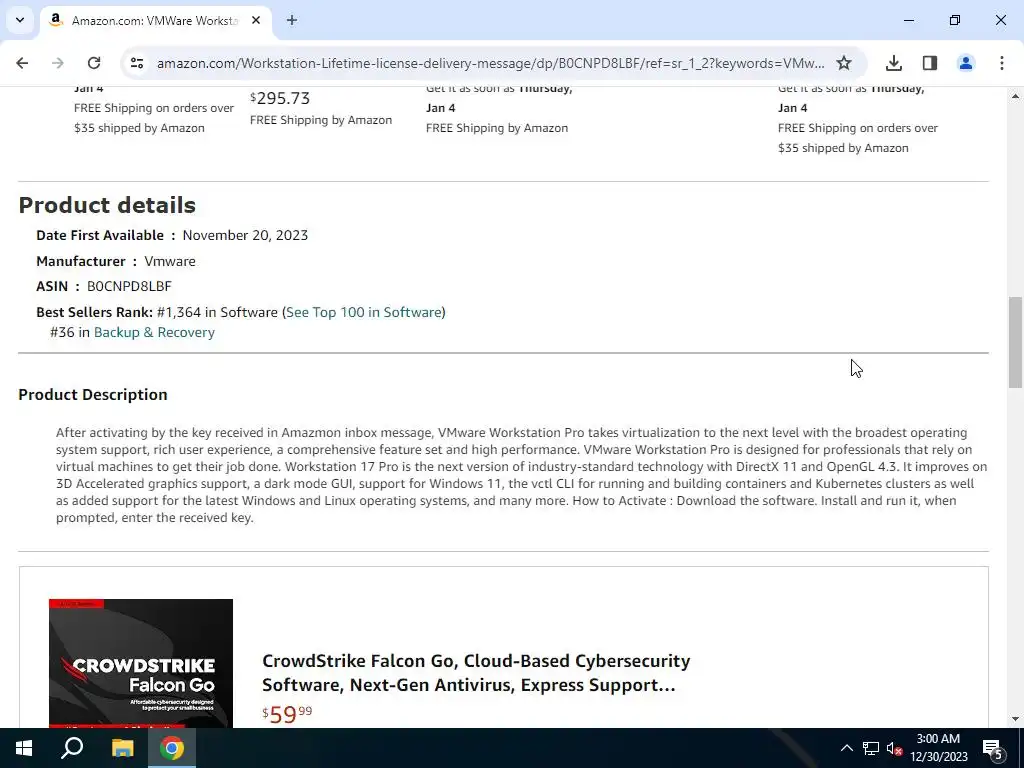Viewport: 1024px width, 768px height.
Task: Click the scrollbar down arrow
Action: pos(1015,720)
